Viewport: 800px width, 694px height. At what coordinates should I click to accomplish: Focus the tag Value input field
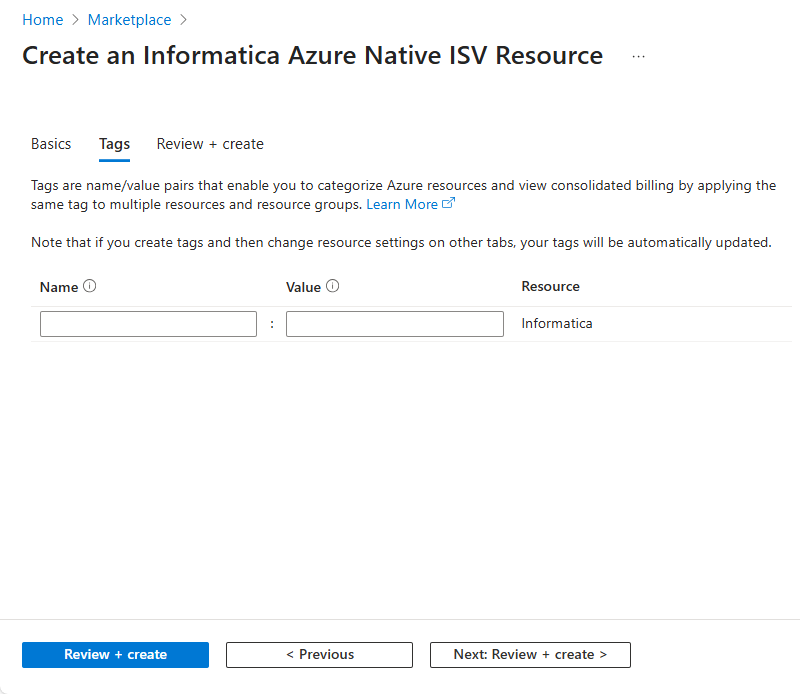[x=395, y=324]
